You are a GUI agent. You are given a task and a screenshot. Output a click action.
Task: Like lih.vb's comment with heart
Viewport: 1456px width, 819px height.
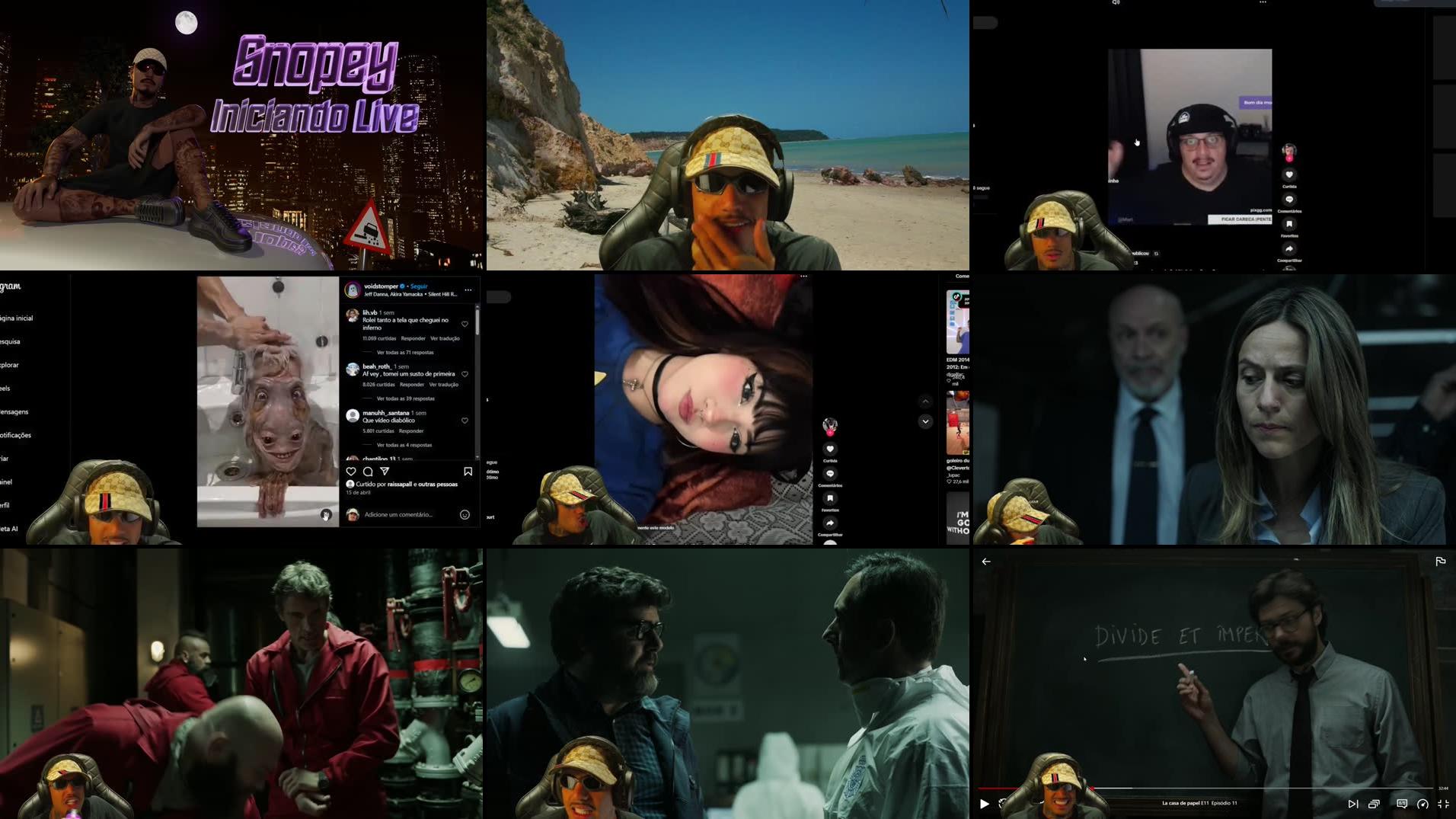pyautogui.click(x=465, y=324)
